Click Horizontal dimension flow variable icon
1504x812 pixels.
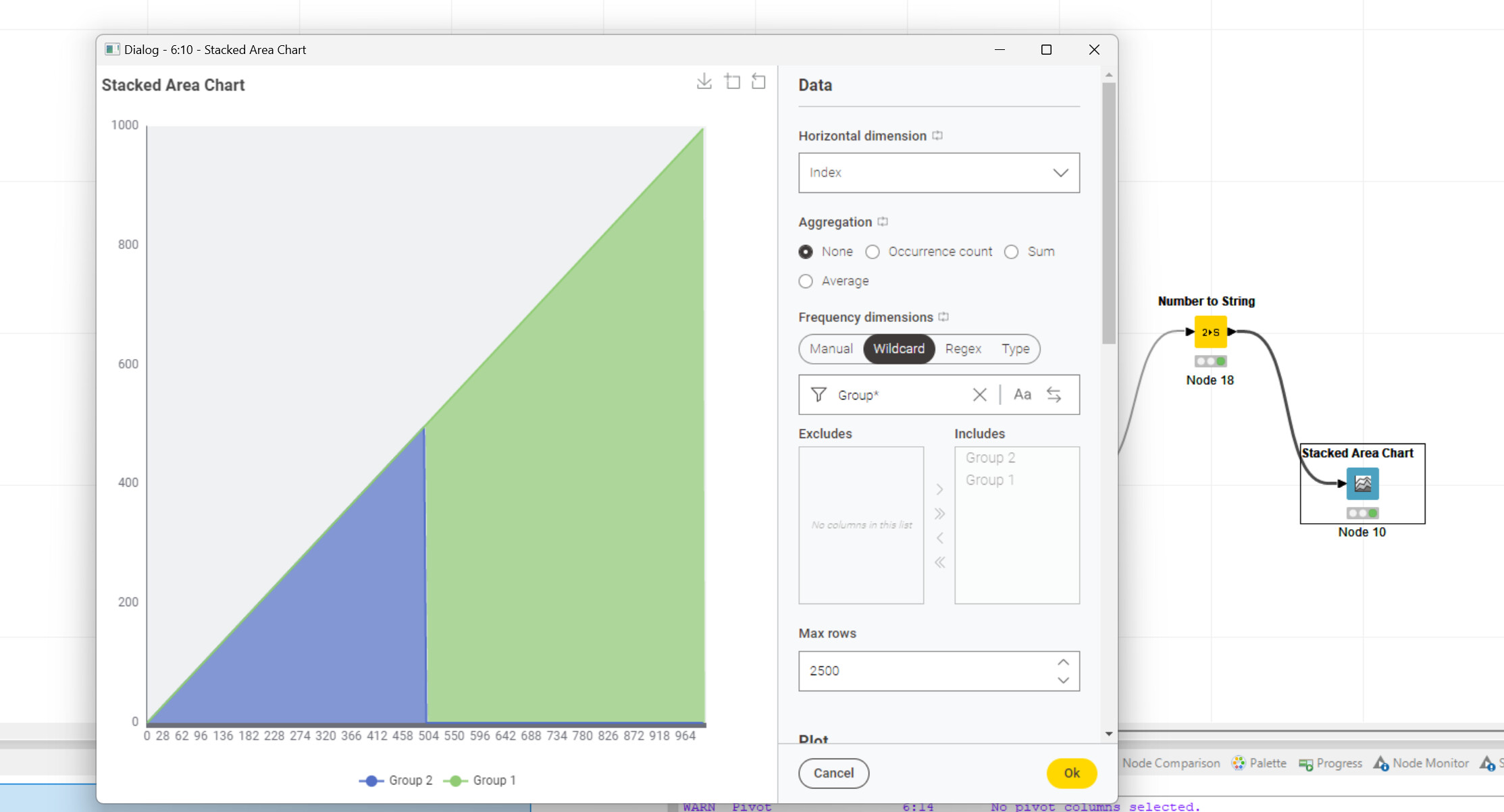pyautogui.click(x=937, y=136)
